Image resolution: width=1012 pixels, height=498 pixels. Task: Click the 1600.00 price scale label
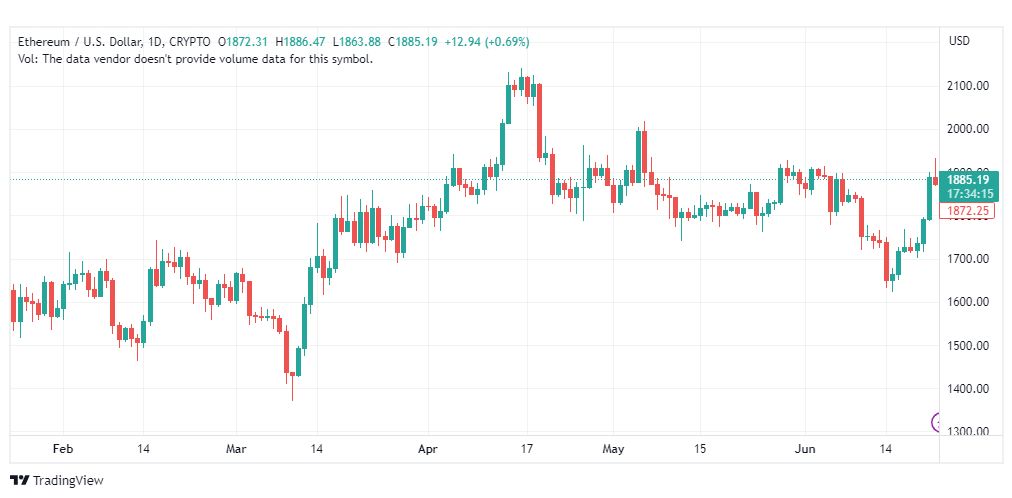[968, 303]
